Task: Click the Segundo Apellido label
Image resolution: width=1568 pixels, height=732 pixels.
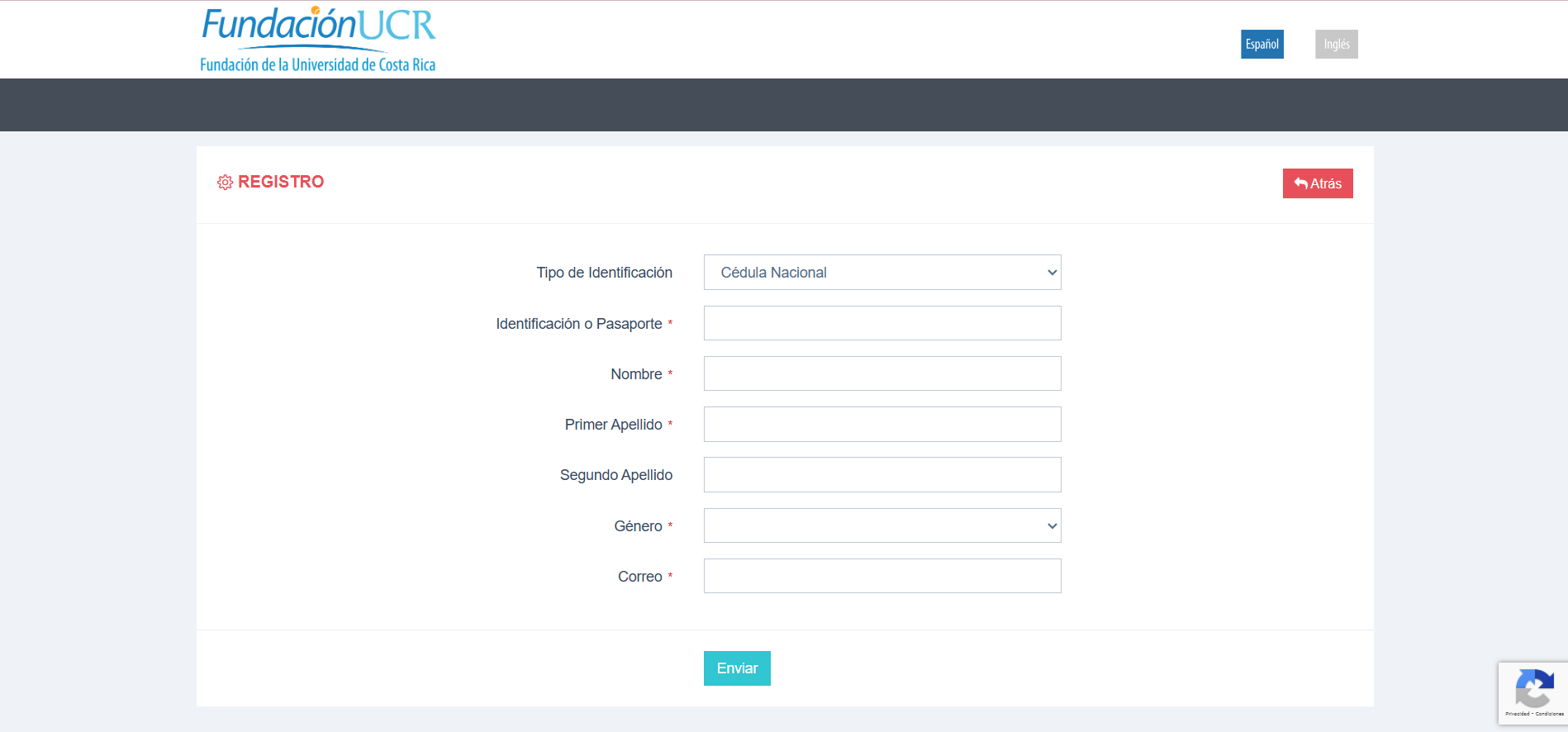Action: (x=616, y=475)
